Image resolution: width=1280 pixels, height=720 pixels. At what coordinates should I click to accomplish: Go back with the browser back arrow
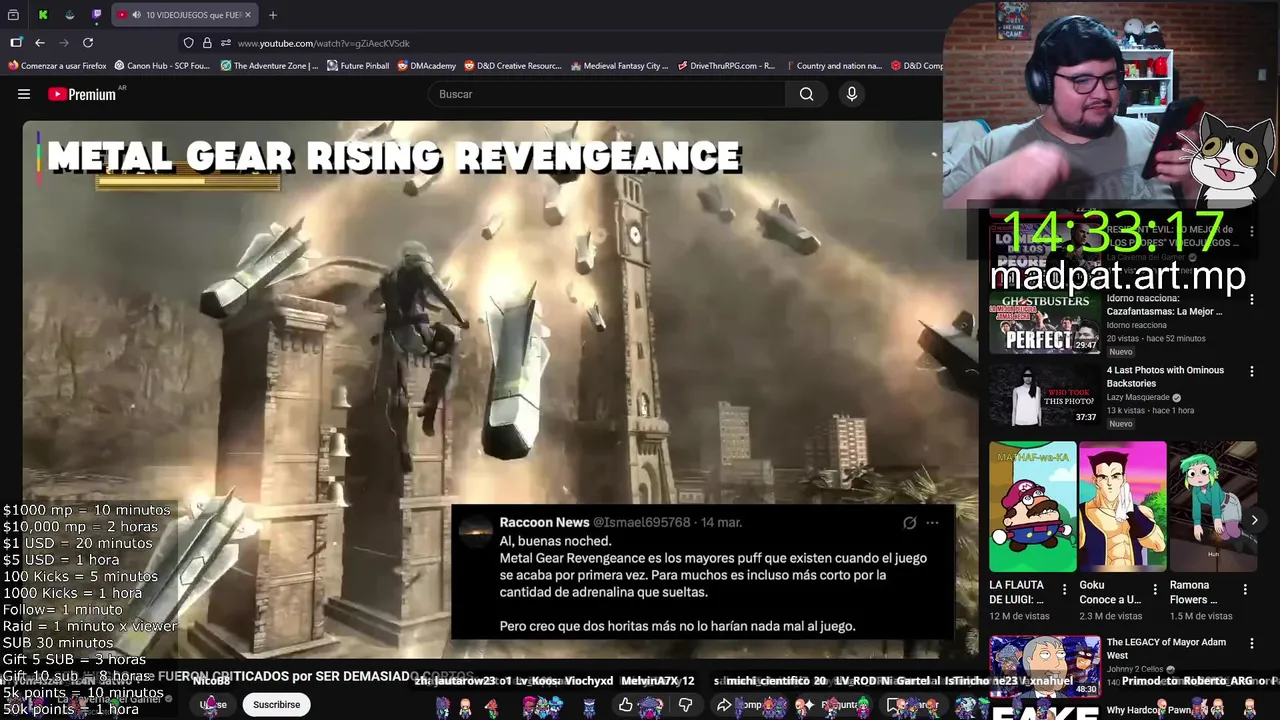40,43
